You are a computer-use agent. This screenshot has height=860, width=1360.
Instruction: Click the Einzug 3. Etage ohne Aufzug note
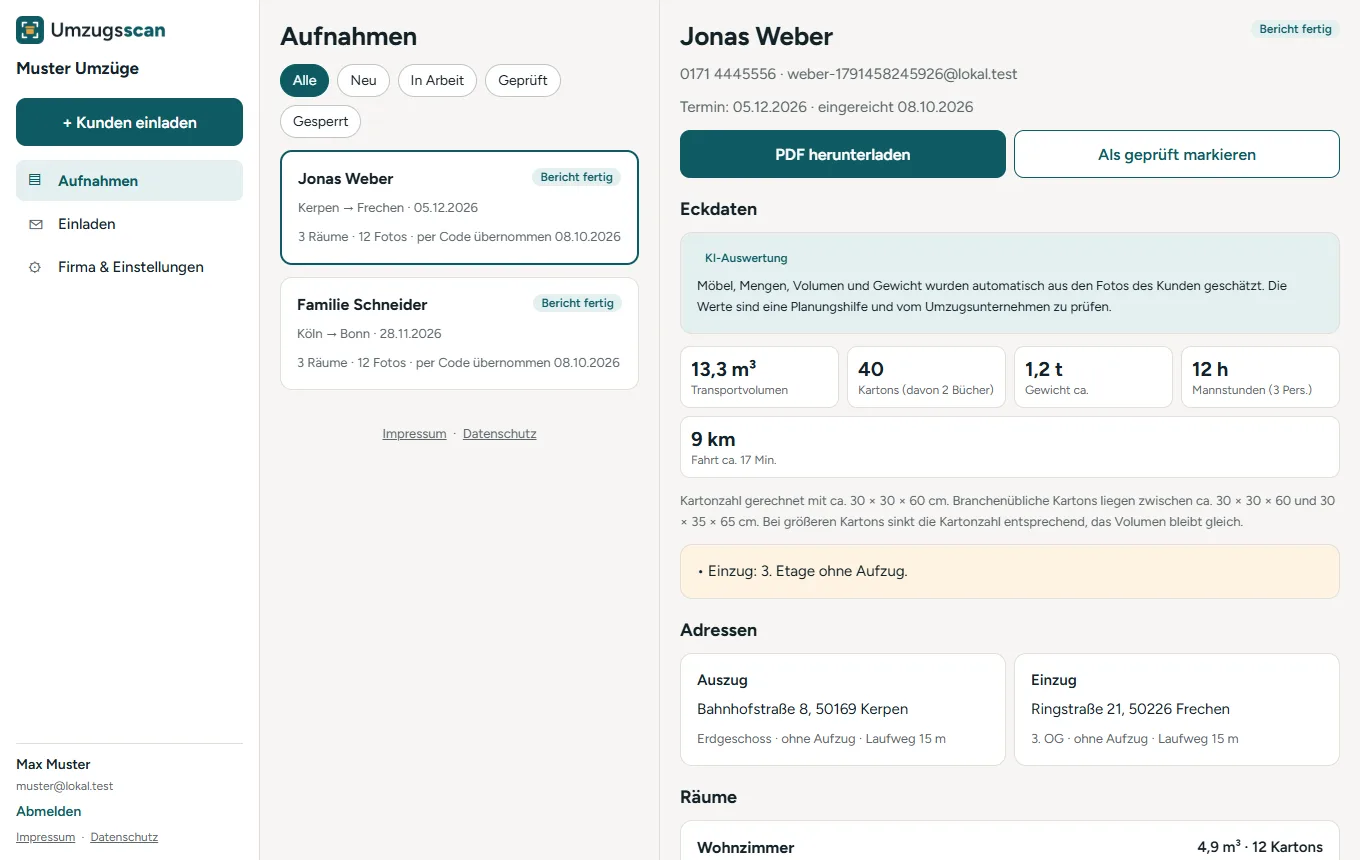(1009, 571)
